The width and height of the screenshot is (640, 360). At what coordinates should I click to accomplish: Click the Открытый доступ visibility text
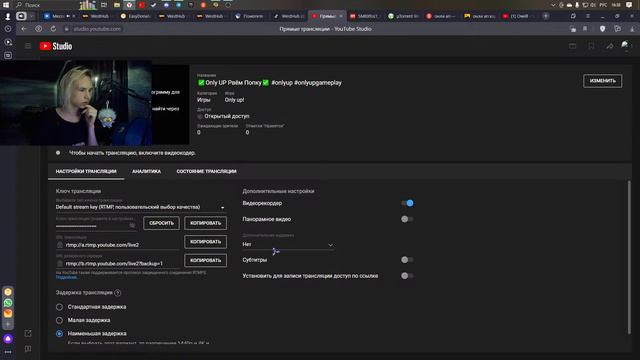point(227,116)
